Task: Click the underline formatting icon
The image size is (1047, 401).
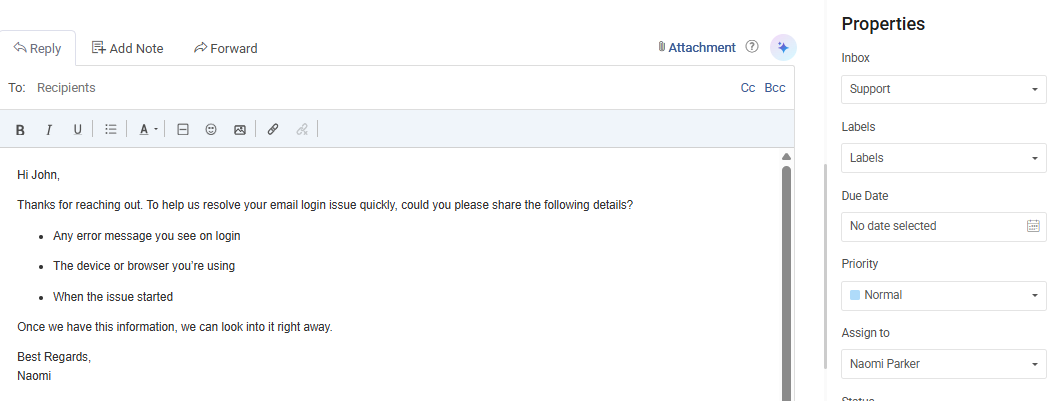Action: pyautogui.click(x=77, y=129)
